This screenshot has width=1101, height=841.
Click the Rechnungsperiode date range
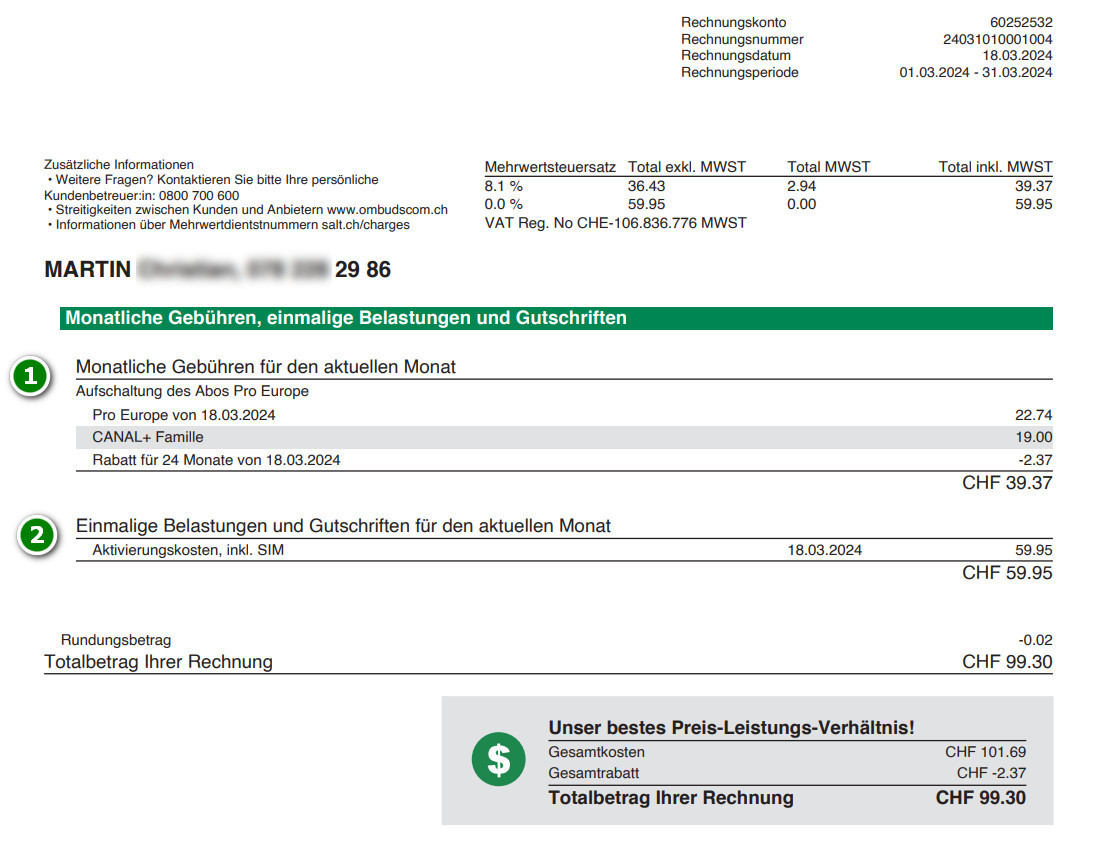tap(975, 72)
